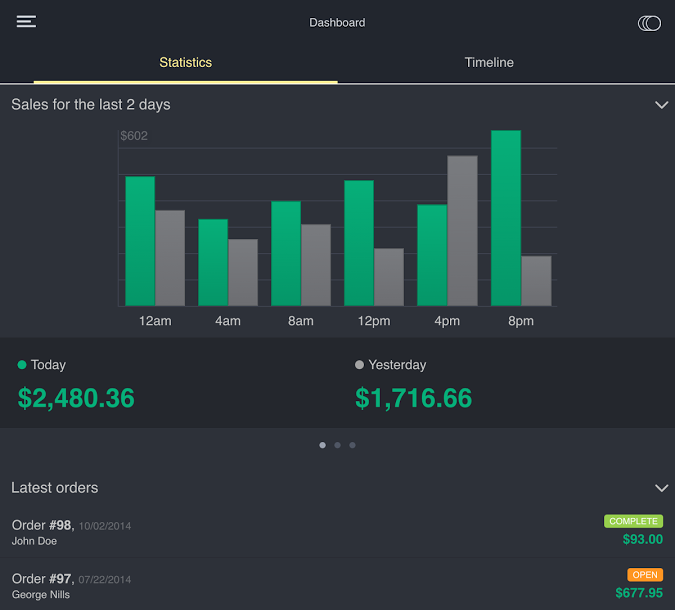Open Order #97 by George Nills

coord(338,585)
